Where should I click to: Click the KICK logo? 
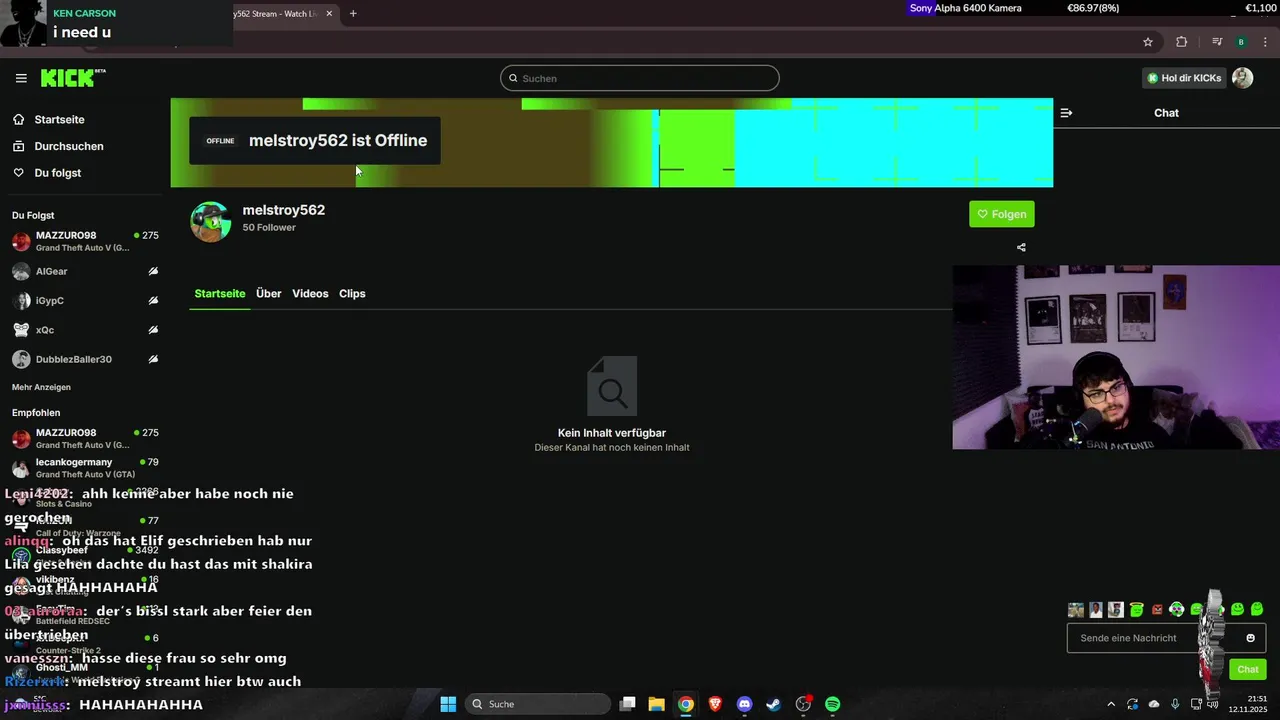pos(73,78)
